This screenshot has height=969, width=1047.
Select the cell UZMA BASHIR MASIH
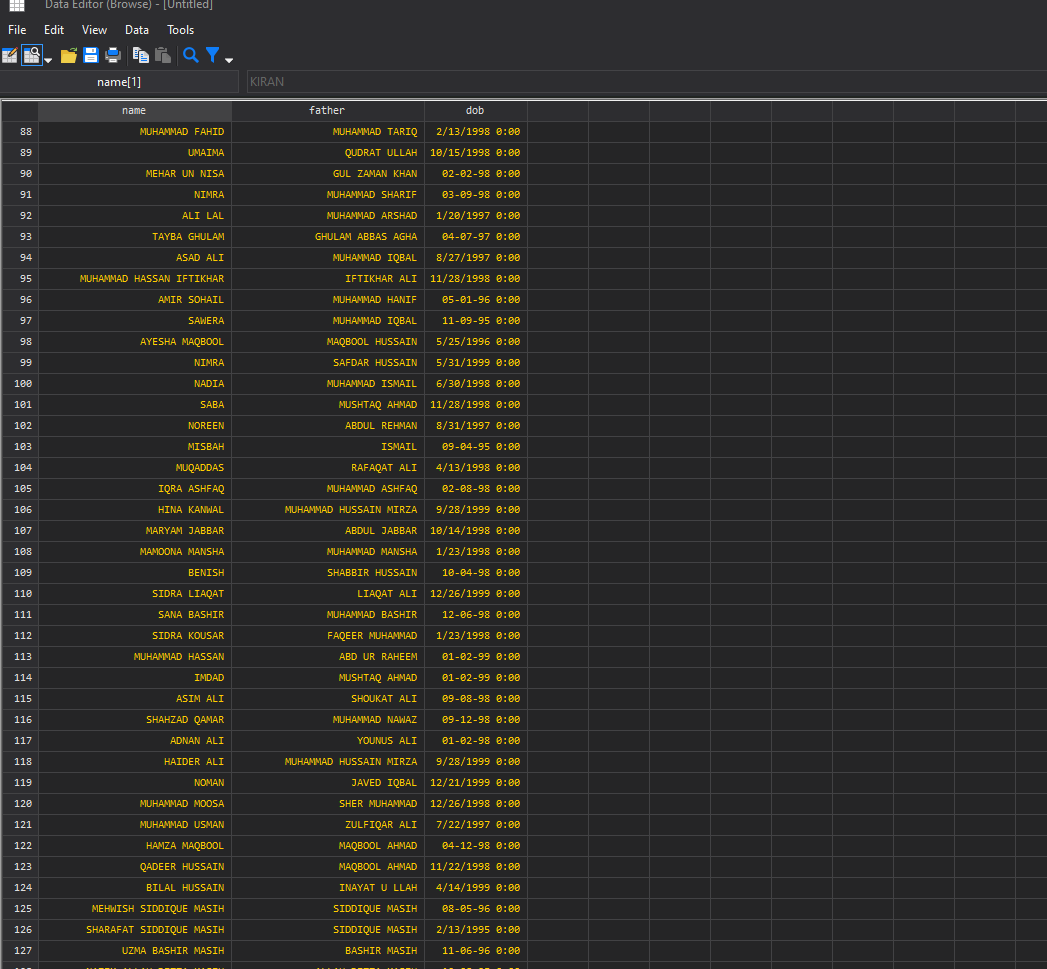coord(135,950)
